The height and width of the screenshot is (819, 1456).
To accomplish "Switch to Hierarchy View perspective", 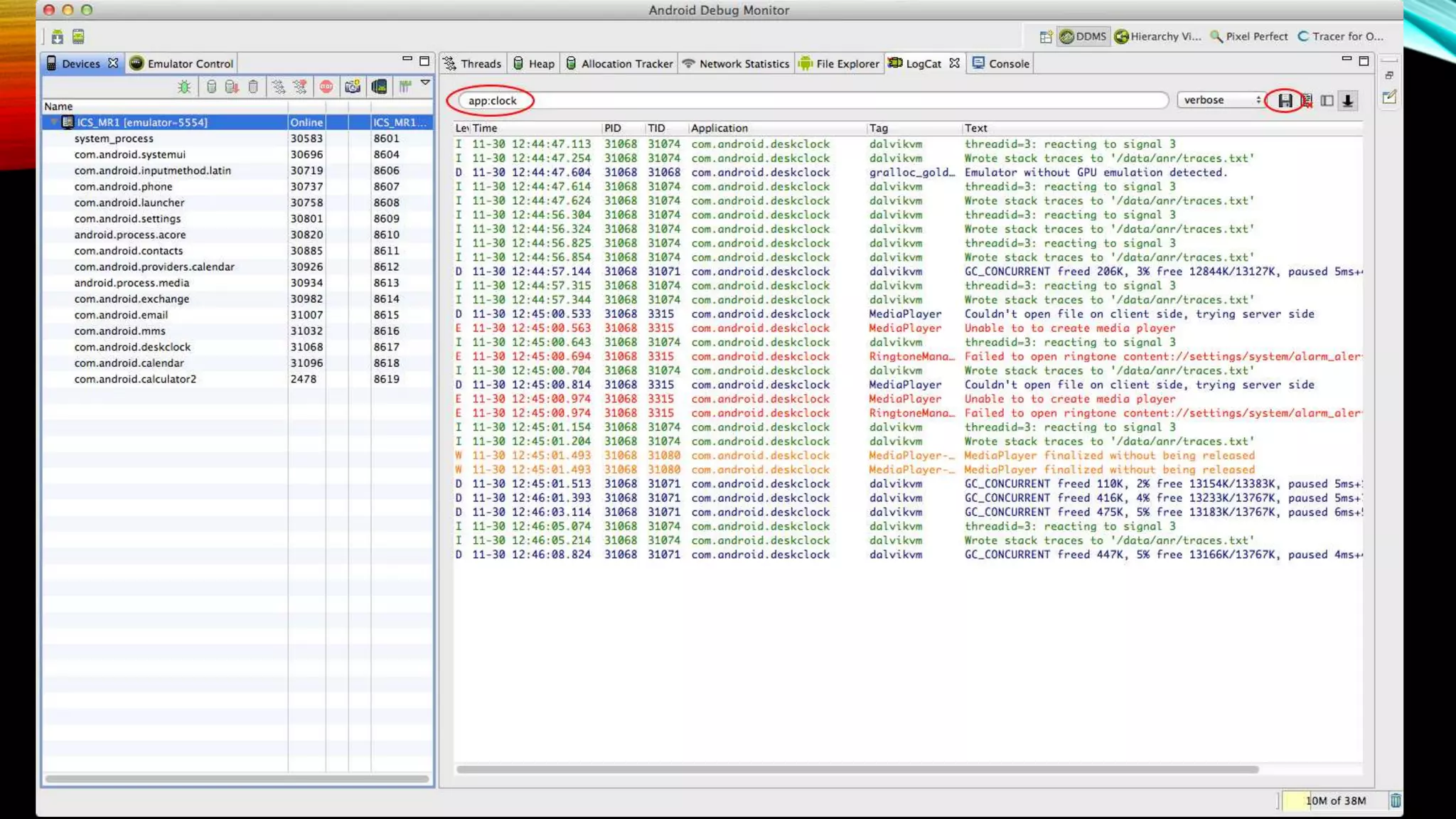I will tap(1157, 36).
